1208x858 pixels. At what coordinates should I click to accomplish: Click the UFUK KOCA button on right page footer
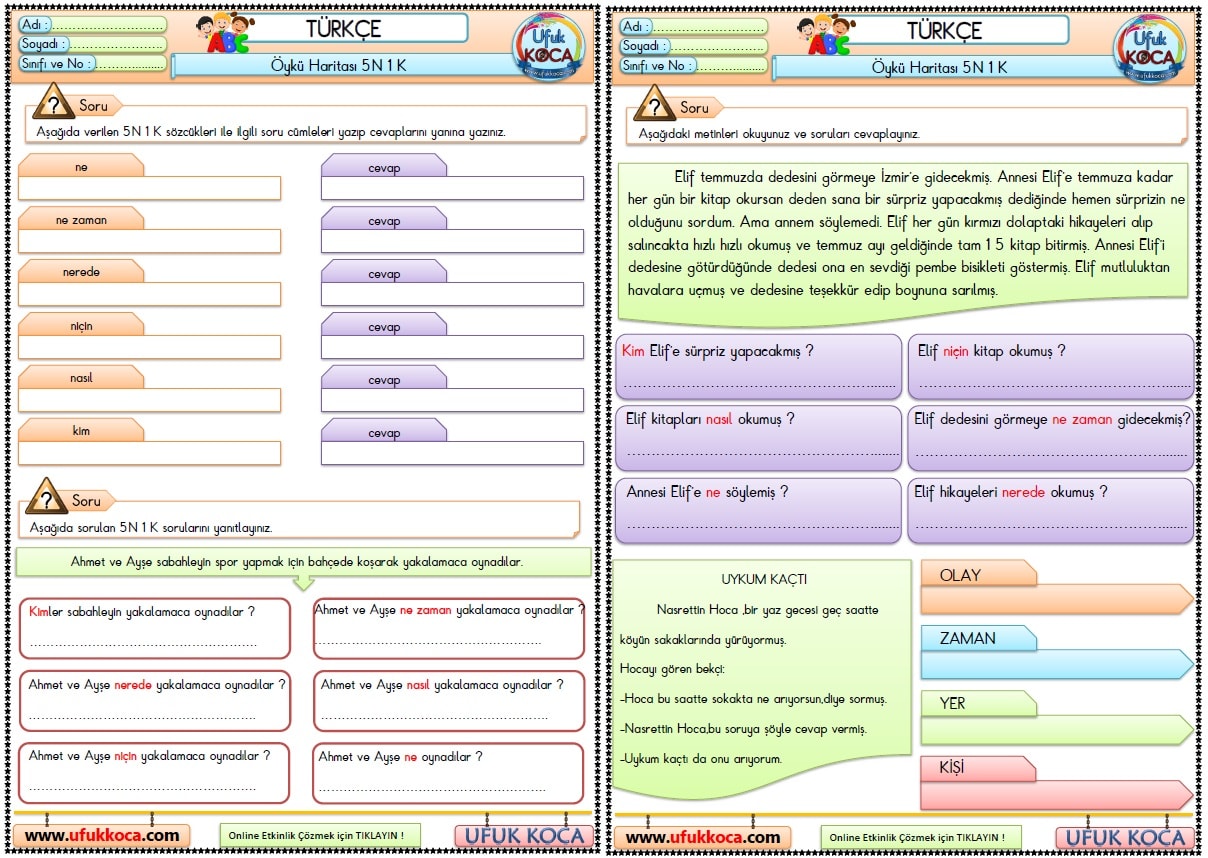(1125, 838)
